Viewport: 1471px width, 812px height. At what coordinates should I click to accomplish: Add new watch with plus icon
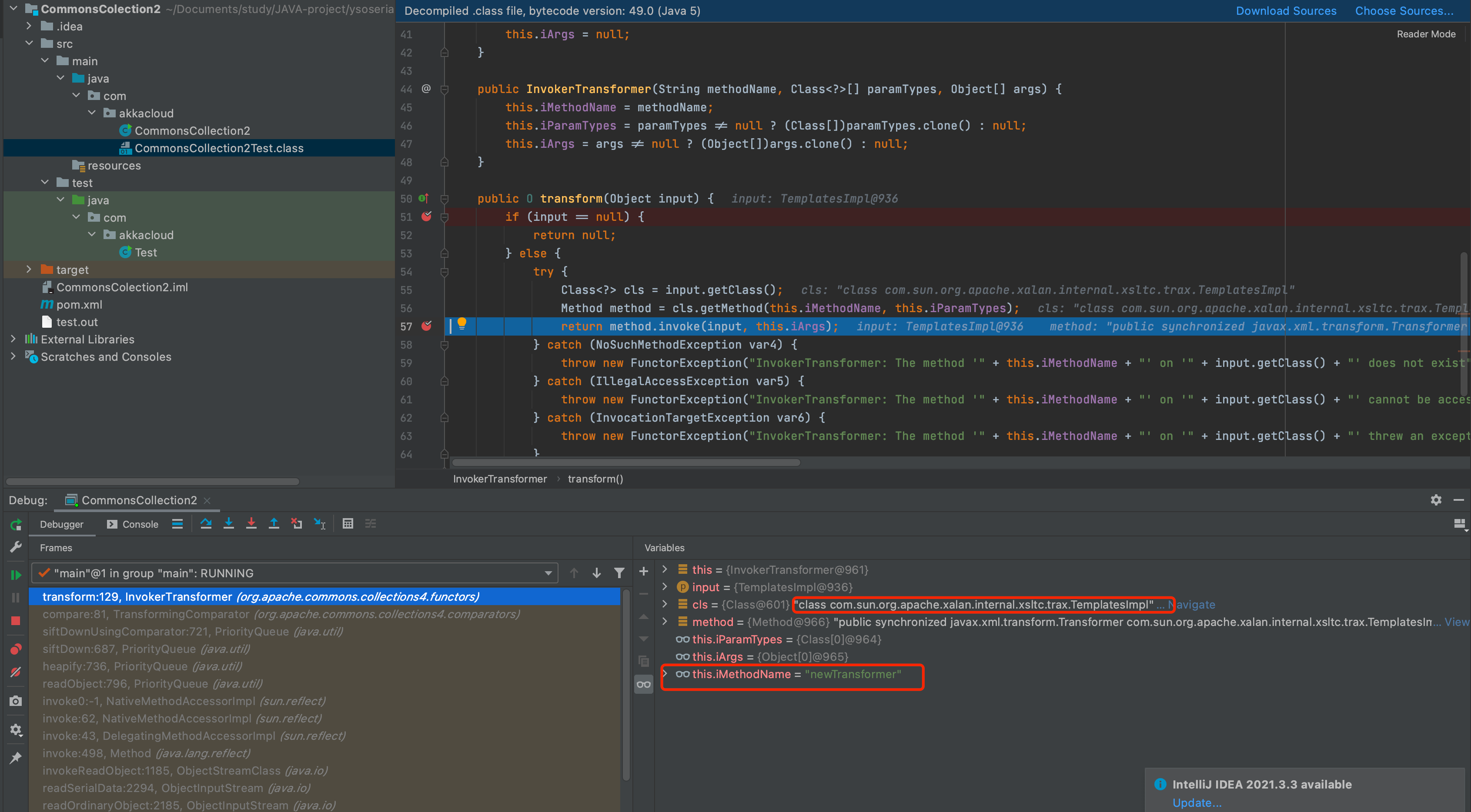644,571
